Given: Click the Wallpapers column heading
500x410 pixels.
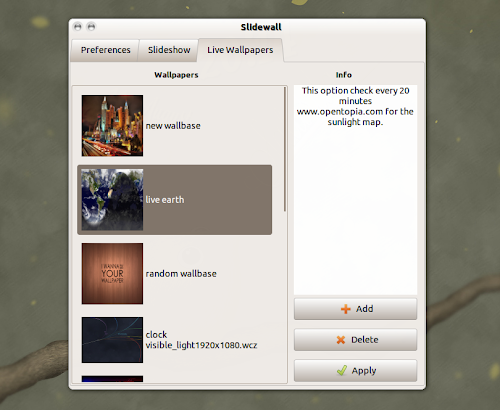Looking at the screenshot, I should click(x=176, y=75).
